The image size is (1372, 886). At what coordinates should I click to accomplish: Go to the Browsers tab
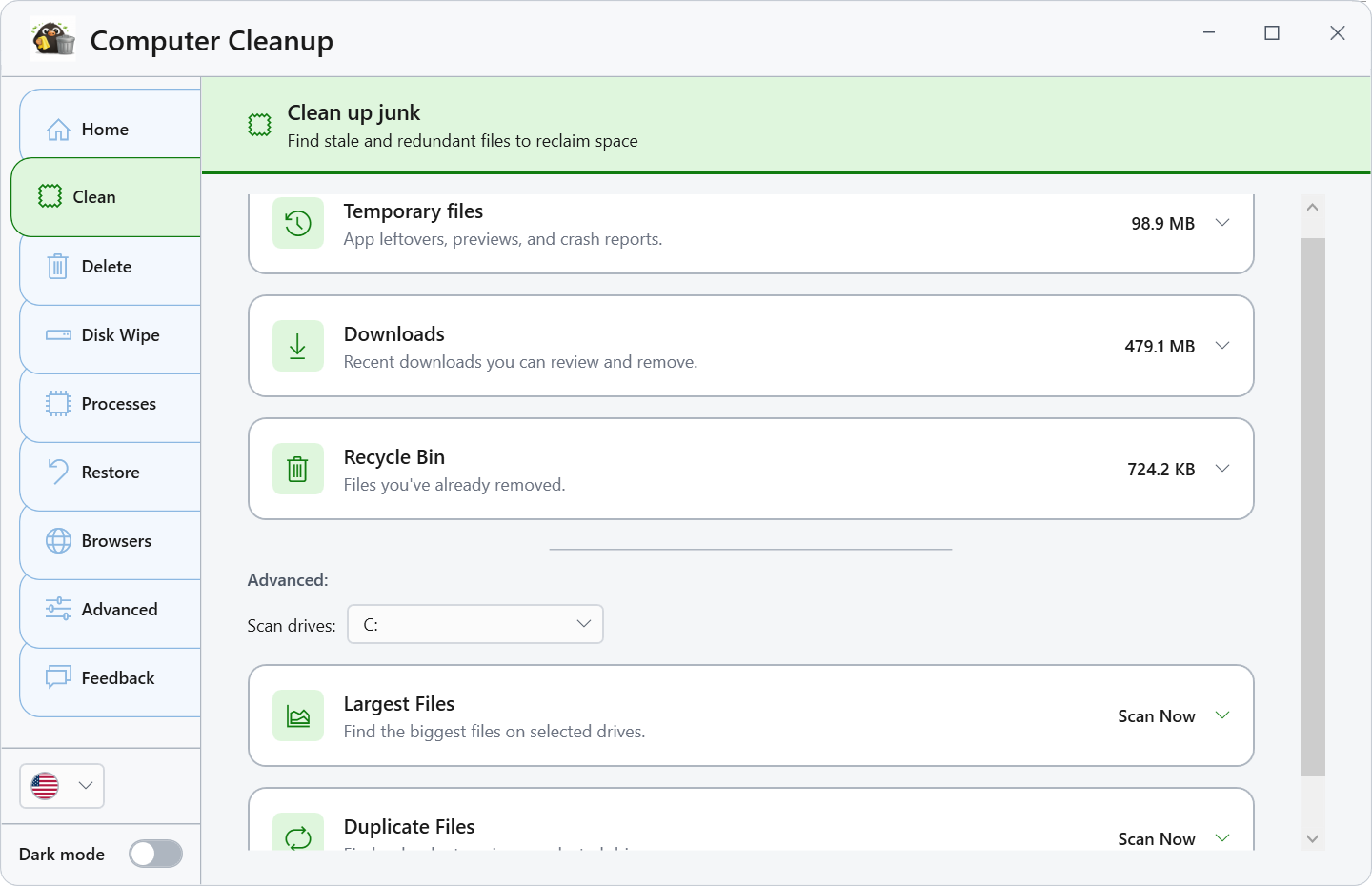111,541
